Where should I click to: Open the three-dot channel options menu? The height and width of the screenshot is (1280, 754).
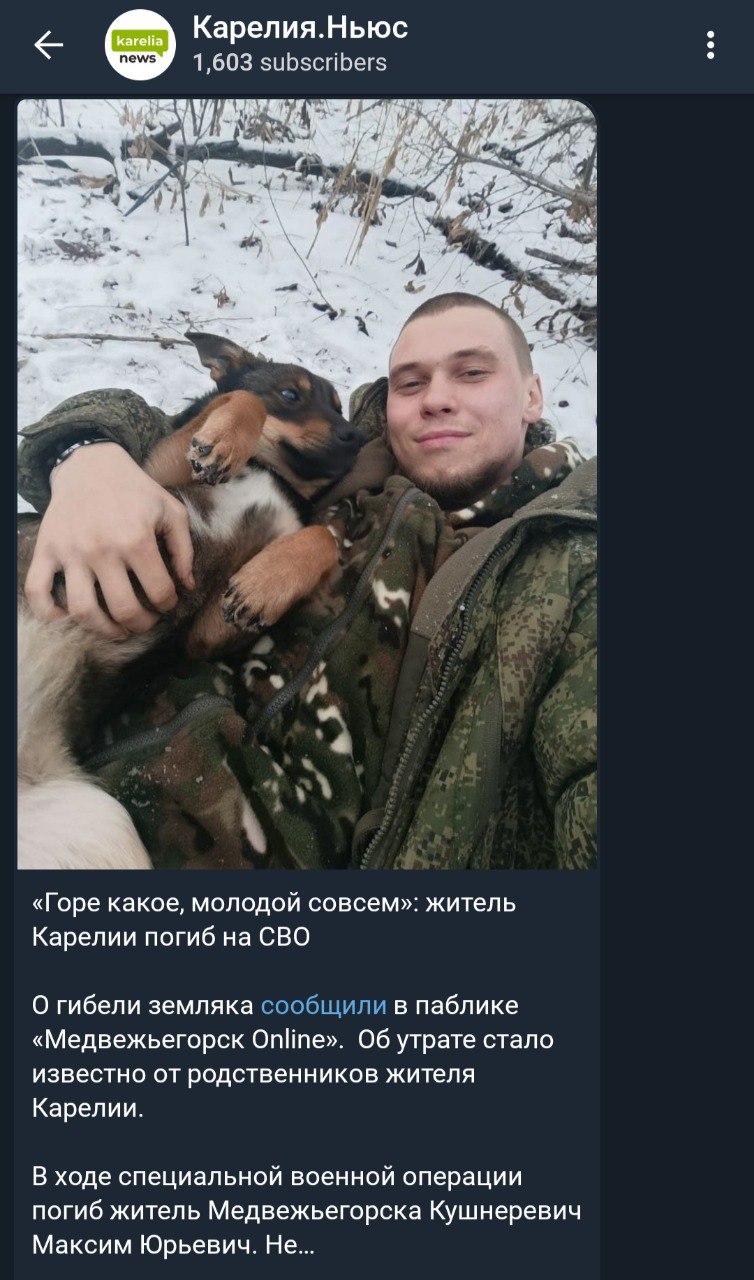710,45
